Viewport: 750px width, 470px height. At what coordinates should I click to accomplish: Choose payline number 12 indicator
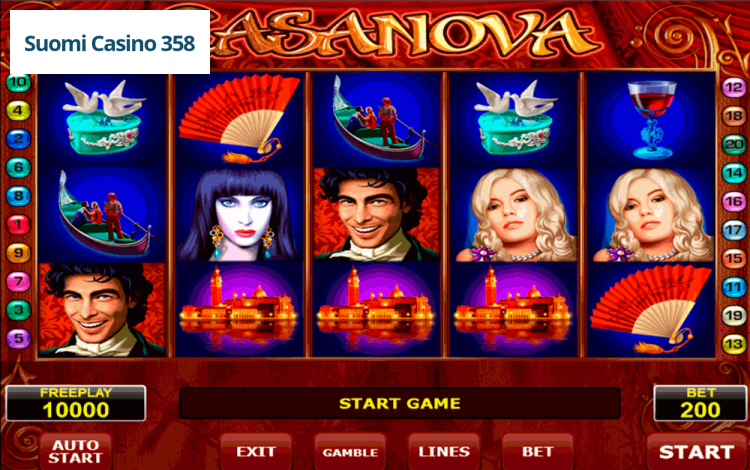coord(734,87)
